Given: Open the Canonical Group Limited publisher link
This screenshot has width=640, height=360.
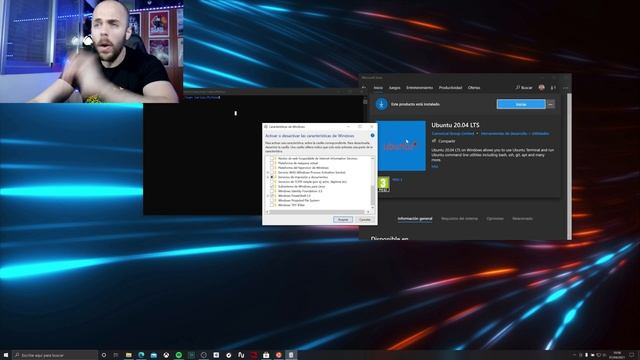Looking at the screenshot, I should [x=453, y=133].
